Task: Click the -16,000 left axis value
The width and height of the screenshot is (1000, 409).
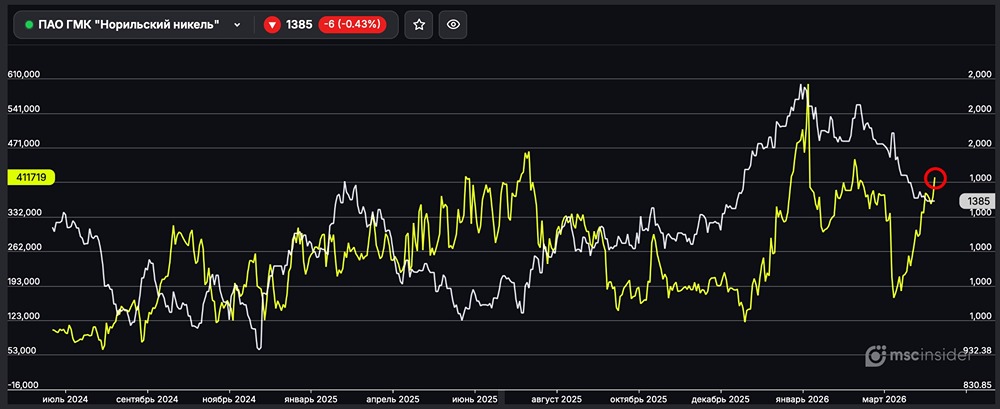Action: 24,384
